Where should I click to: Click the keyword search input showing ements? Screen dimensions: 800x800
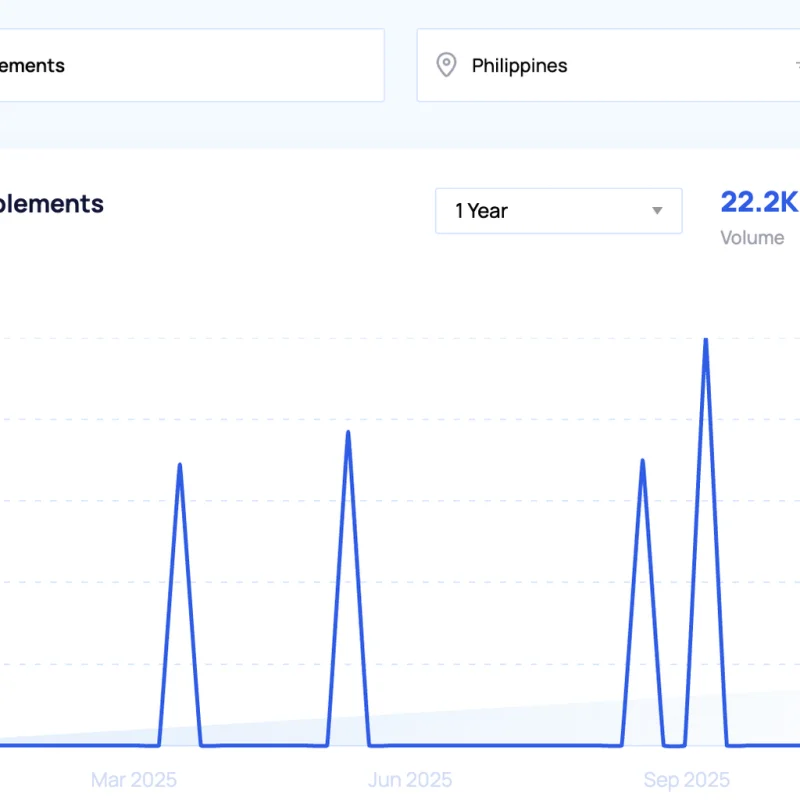coord(190,65)
